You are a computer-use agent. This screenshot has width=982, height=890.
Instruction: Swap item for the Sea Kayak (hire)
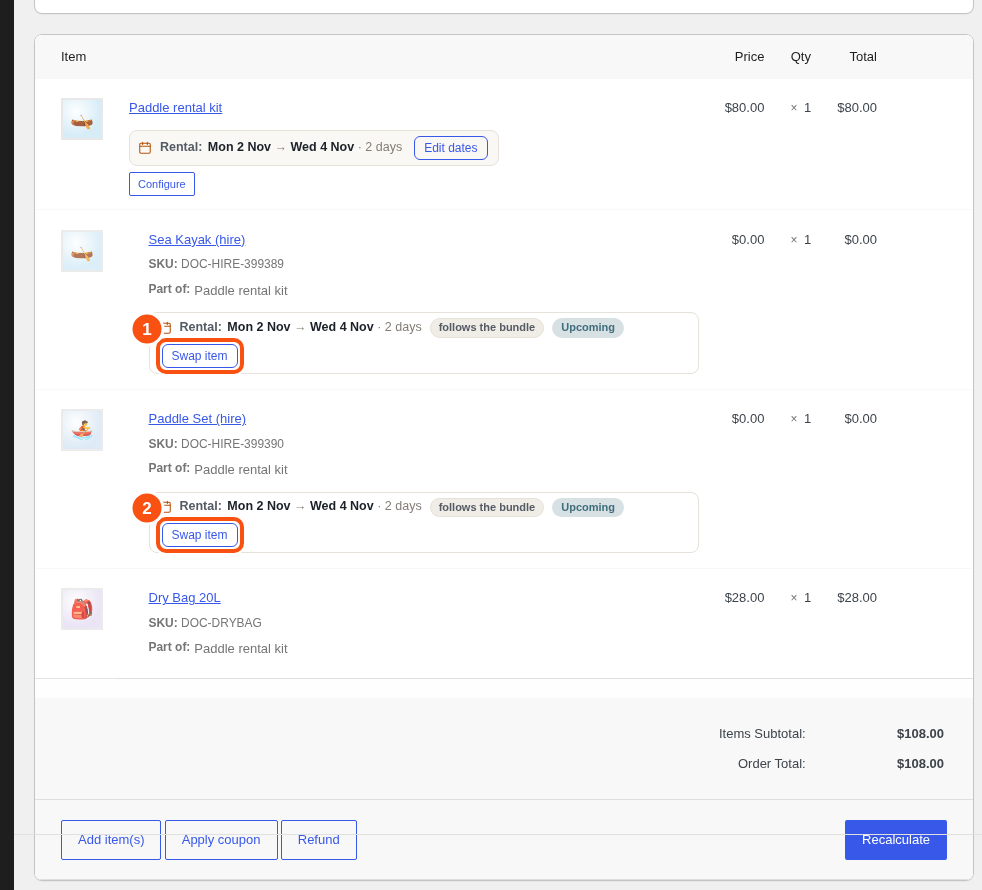(x=200, y=356)
